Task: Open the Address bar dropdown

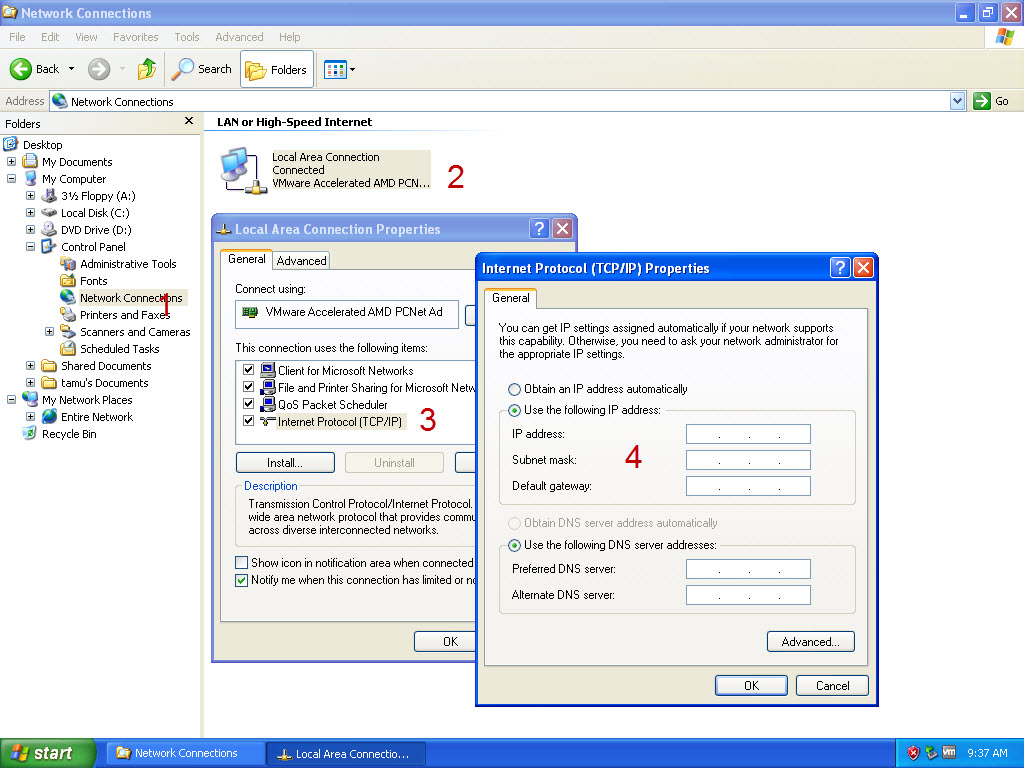Action: point(957,101)
